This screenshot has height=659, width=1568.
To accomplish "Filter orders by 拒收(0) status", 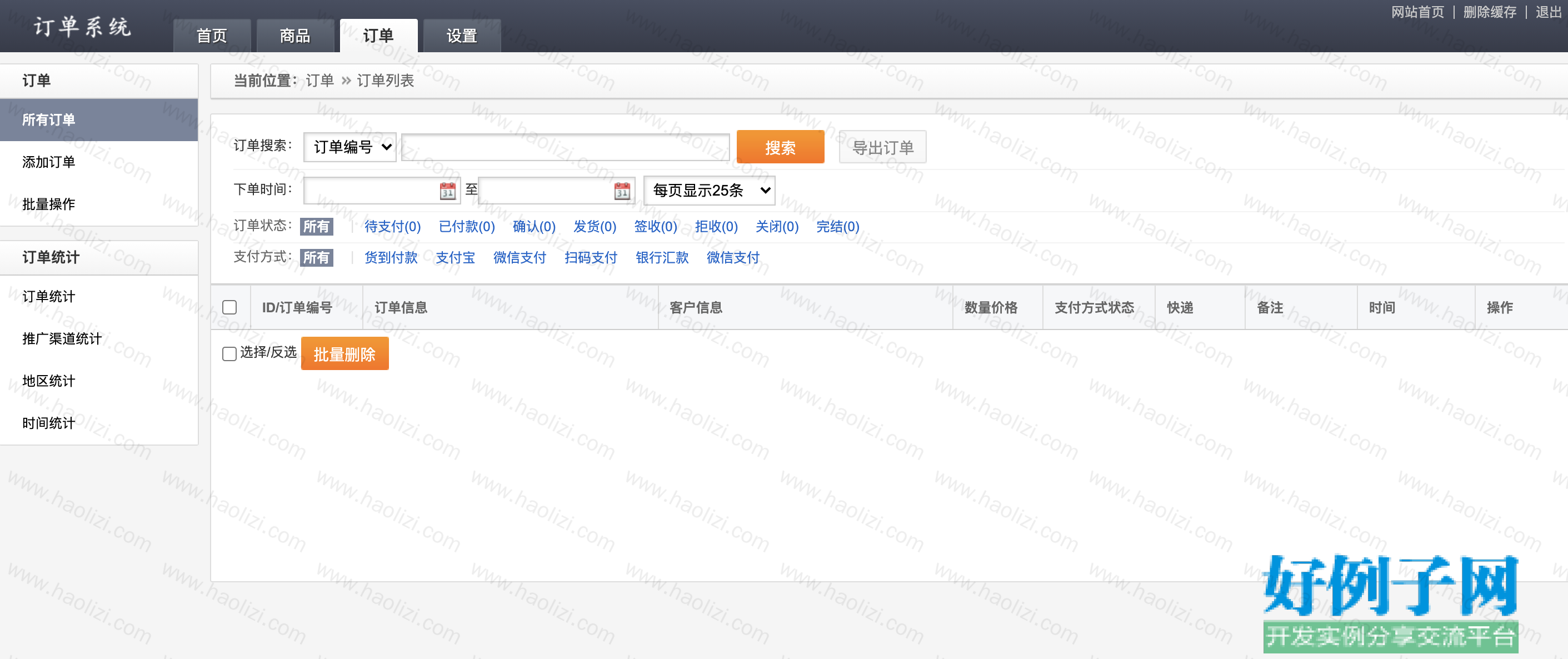I will coord(716,226).
